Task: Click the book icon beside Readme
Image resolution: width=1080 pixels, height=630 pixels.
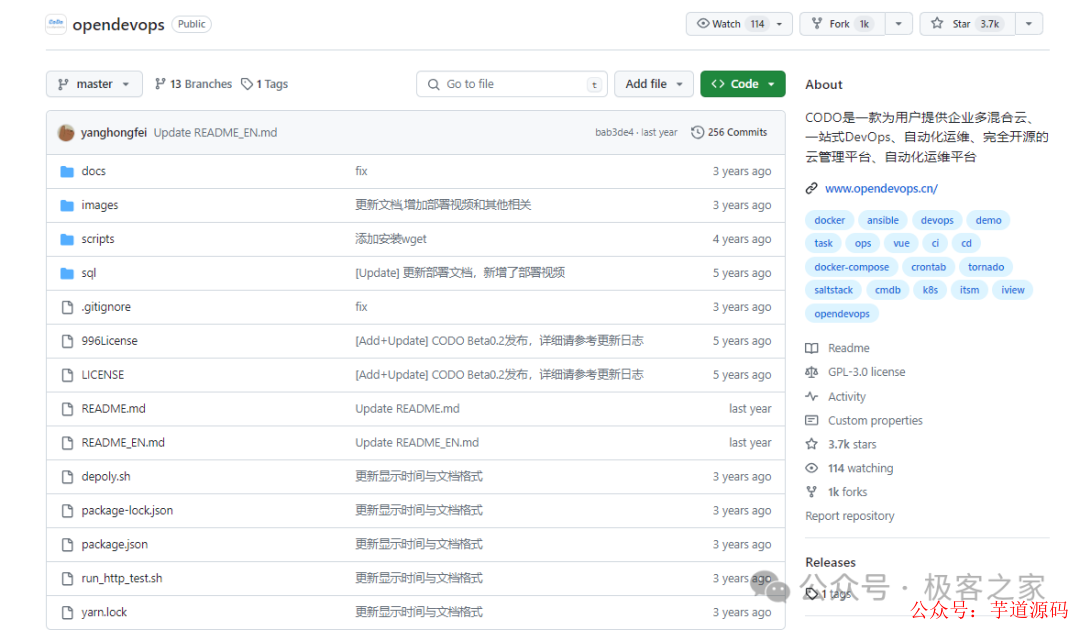Action: coord(812,348)
